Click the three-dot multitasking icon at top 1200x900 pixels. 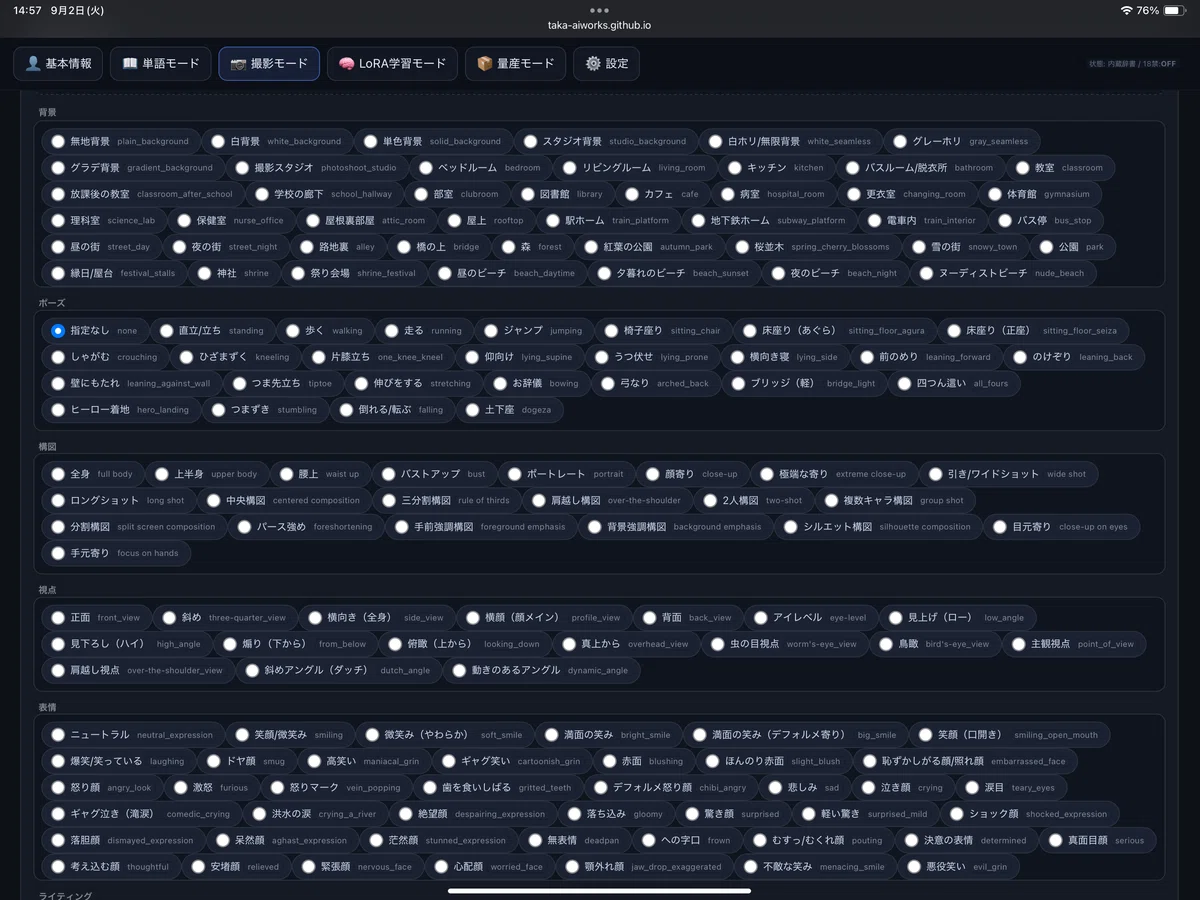point(600,10)
